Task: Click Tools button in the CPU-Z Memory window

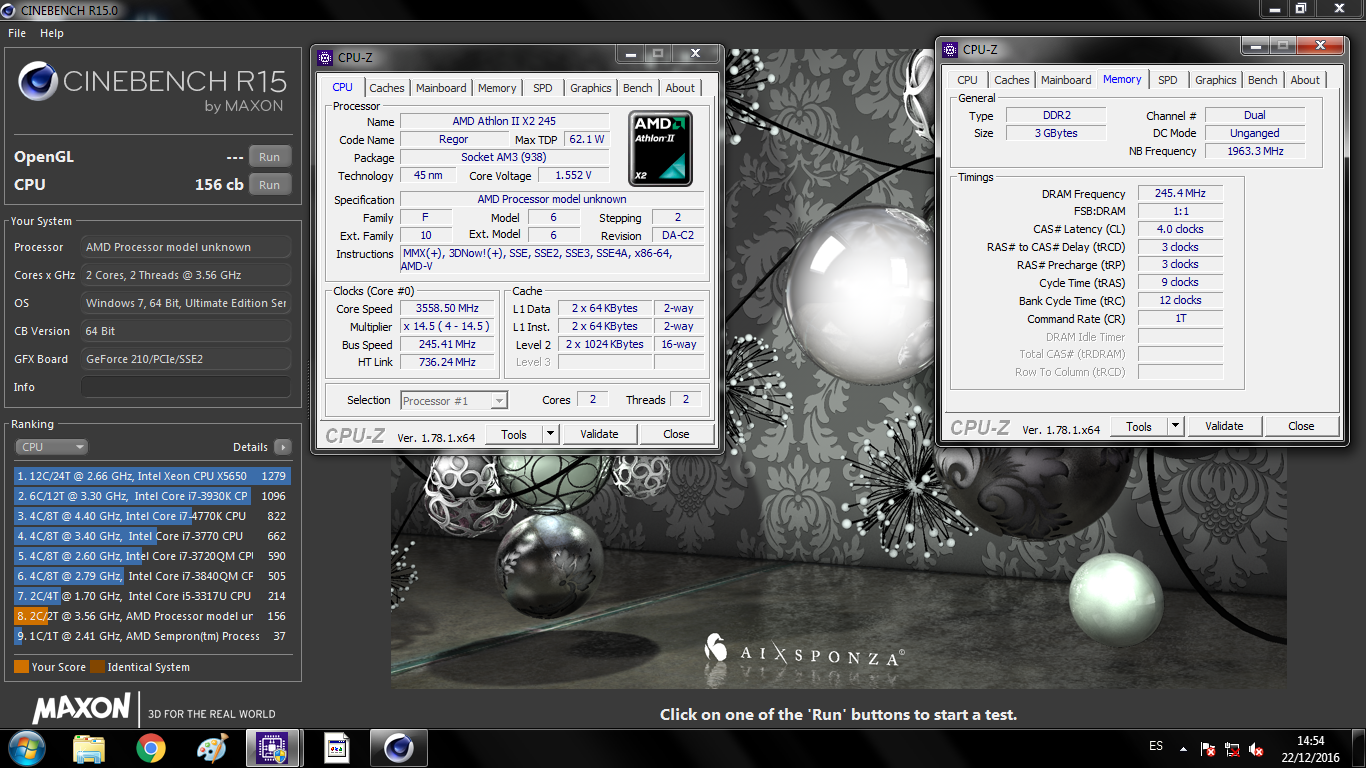Action: [x=1139, y=426]
